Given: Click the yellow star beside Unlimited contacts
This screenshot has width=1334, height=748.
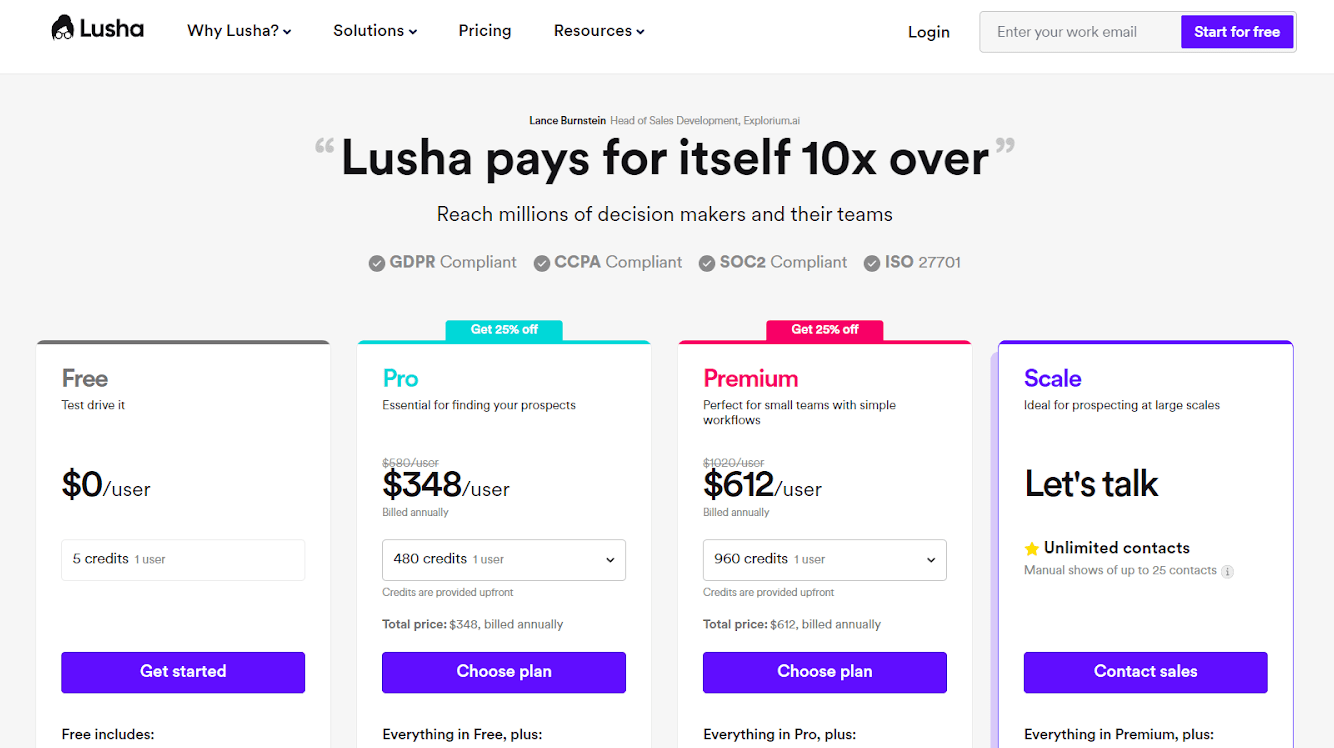Looking at the screenshot, I should point(1032,549).
